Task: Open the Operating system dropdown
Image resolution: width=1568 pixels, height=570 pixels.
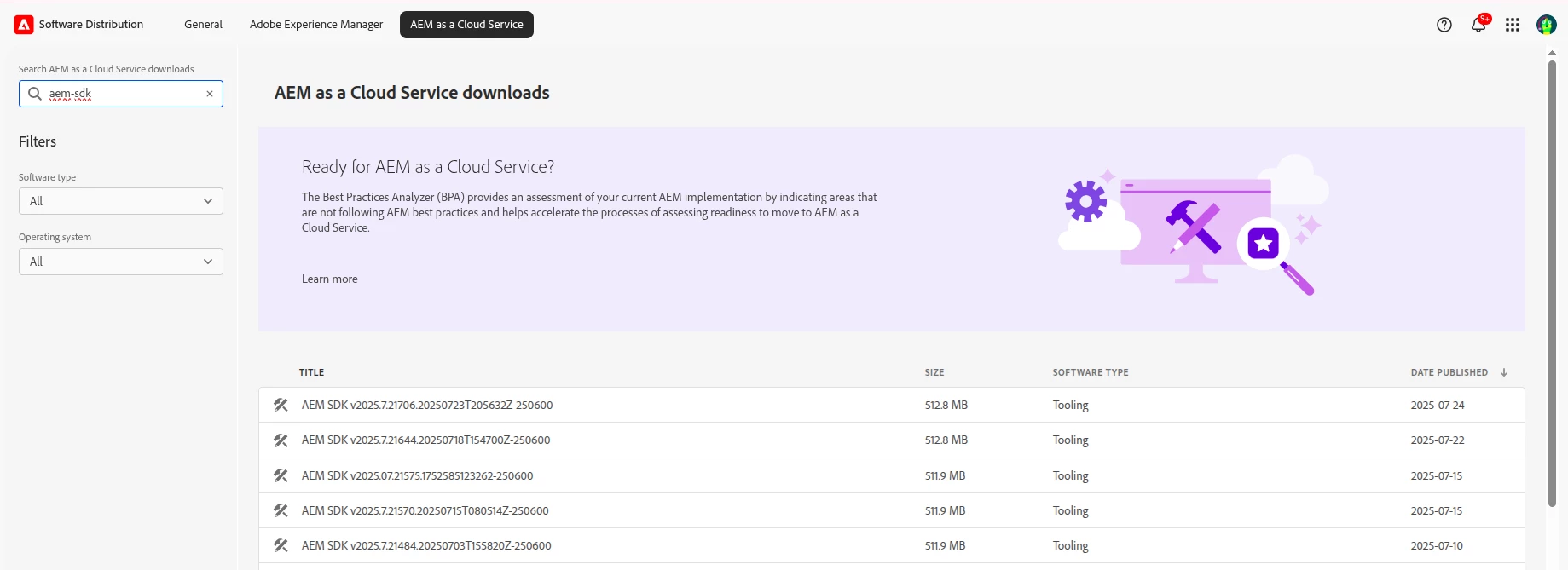Action: [x=121, y=262]
